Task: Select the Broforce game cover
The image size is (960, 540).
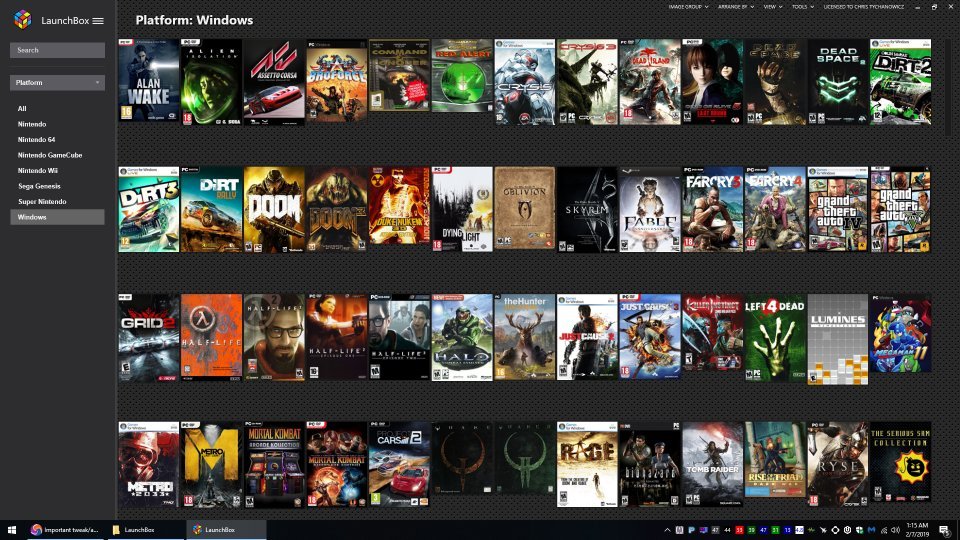Action: tap(337, 81)
